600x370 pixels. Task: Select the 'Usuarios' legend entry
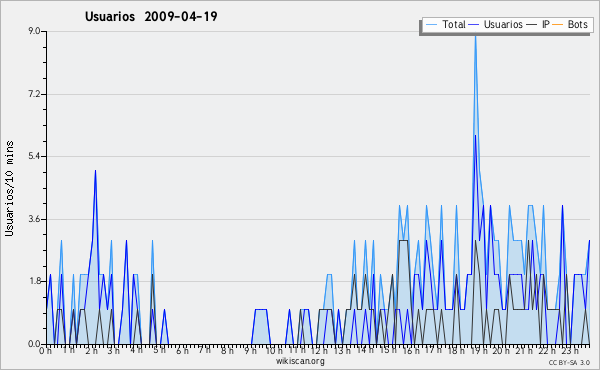[496, 24]
